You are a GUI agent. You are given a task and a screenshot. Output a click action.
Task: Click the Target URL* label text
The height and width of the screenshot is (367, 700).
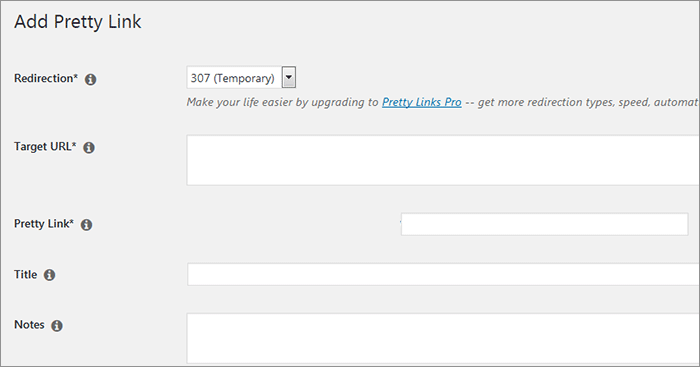pyautogui.click(x=45, y=146)
